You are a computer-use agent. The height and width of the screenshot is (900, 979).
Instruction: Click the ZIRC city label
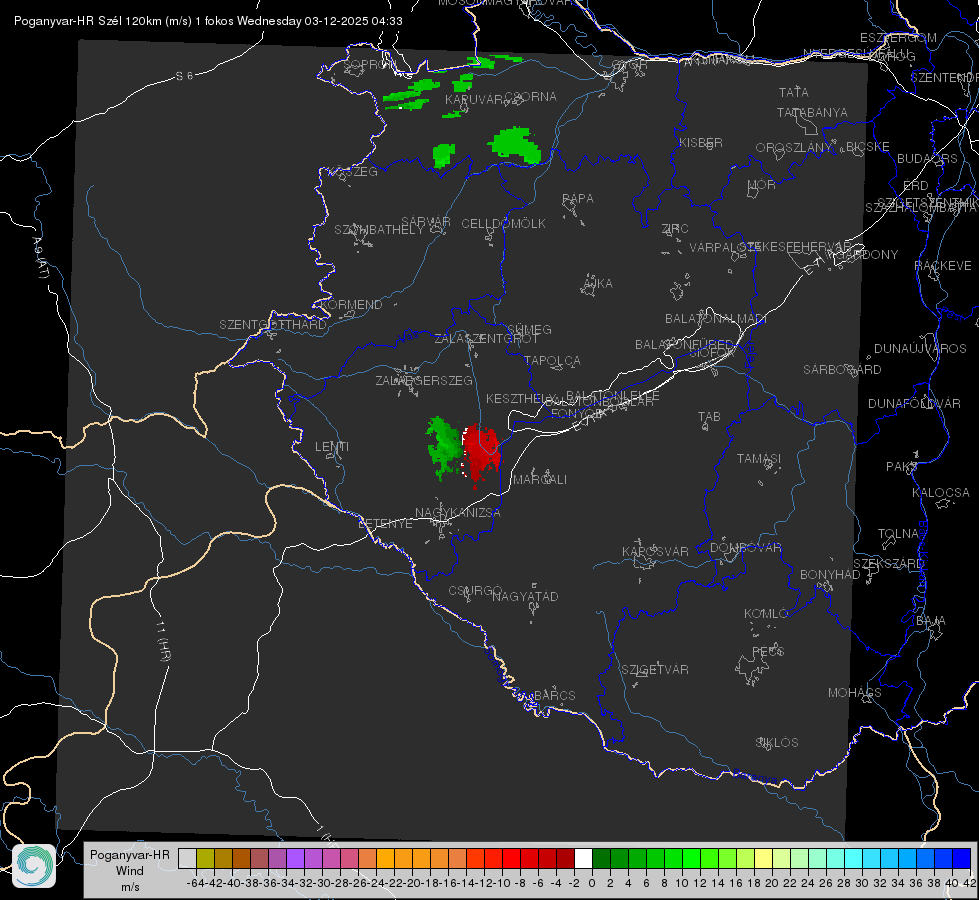click(675, 229)
